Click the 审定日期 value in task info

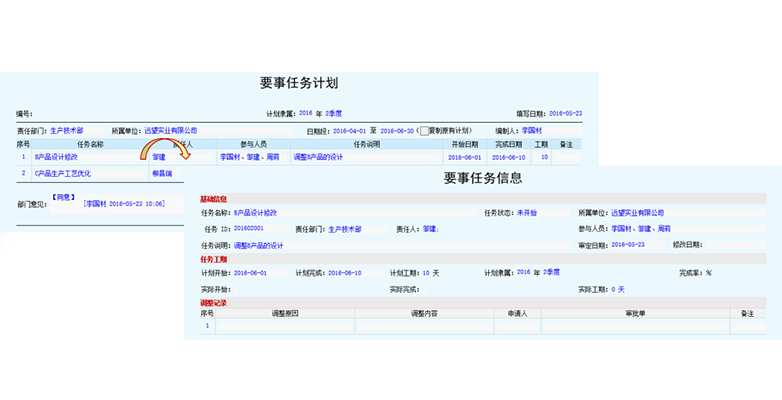[x=627, y=245]
